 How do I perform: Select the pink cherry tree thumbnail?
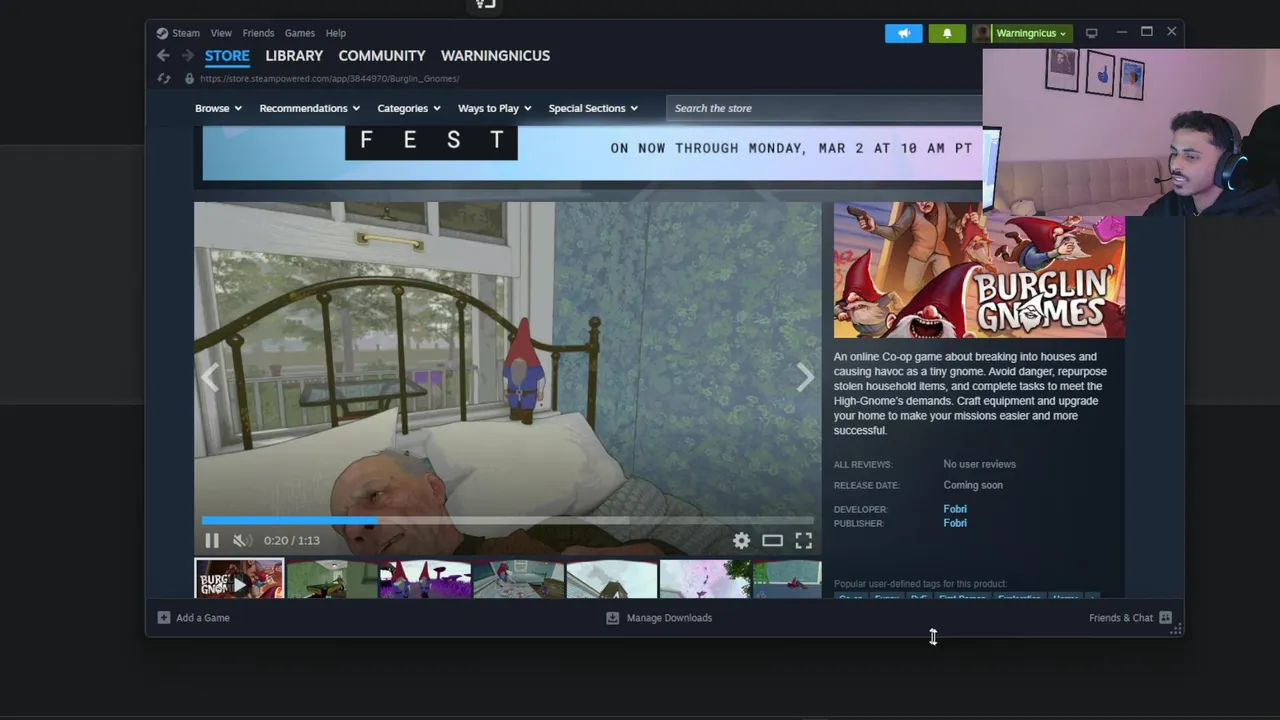click(x=705, y=580)
